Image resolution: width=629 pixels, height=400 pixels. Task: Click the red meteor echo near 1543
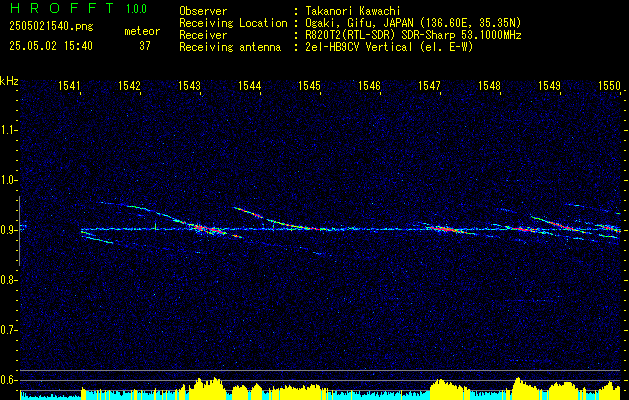tap(207, 229)
